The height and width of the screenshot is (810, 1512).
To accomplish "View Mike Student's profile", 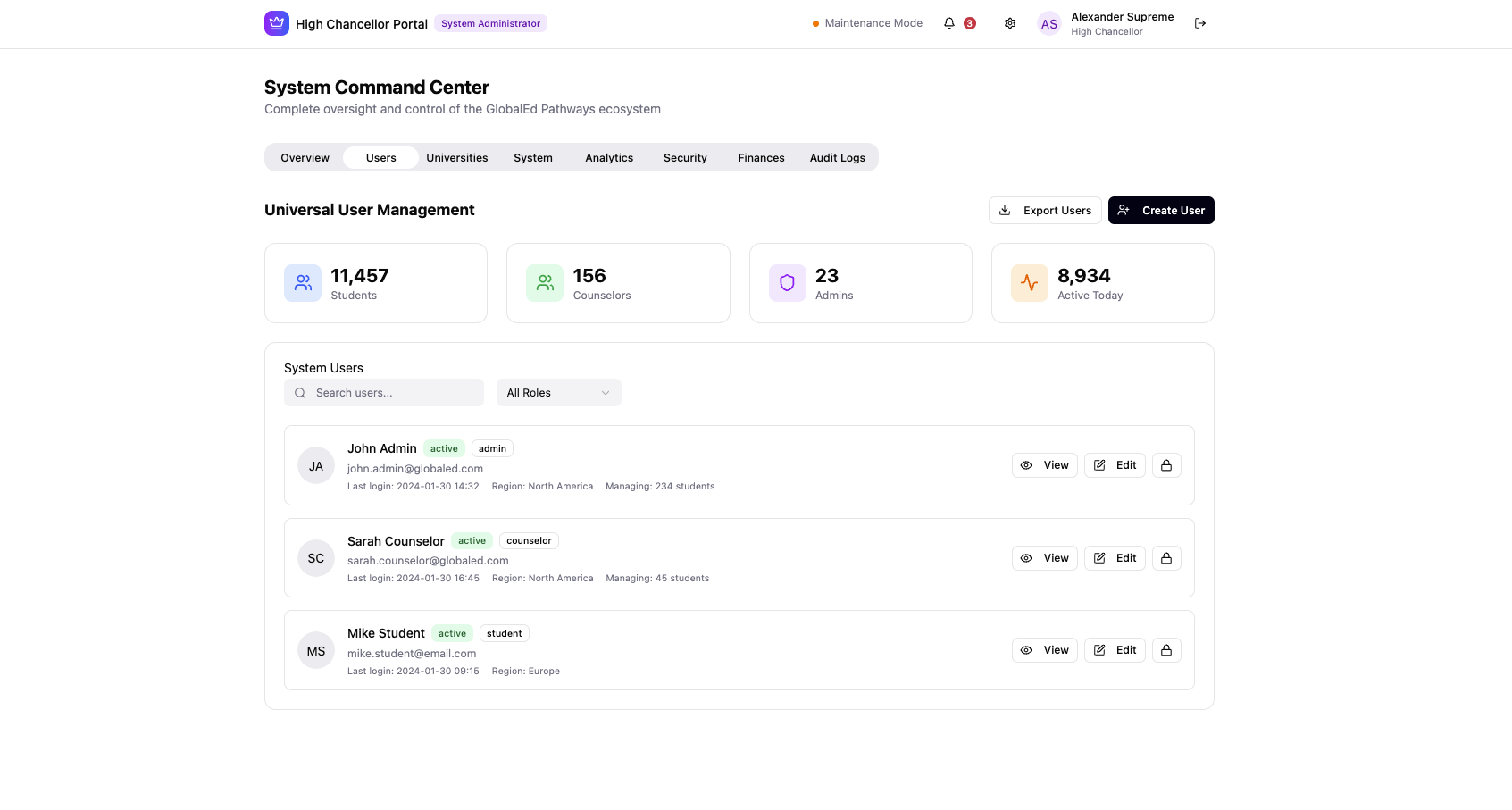I will click(x=1045, y=650).
